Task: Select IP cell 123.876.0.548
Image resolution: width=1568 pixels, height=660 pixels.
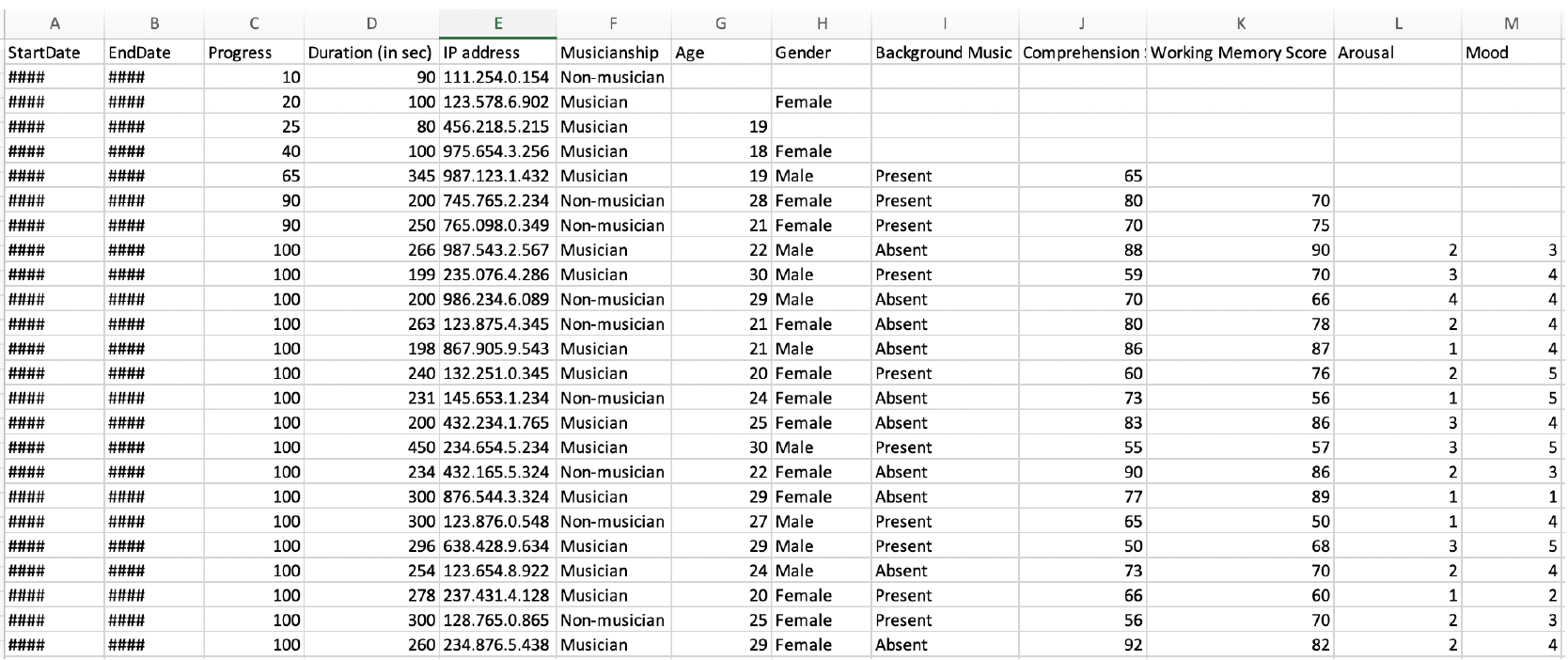Action: (498, 522)
